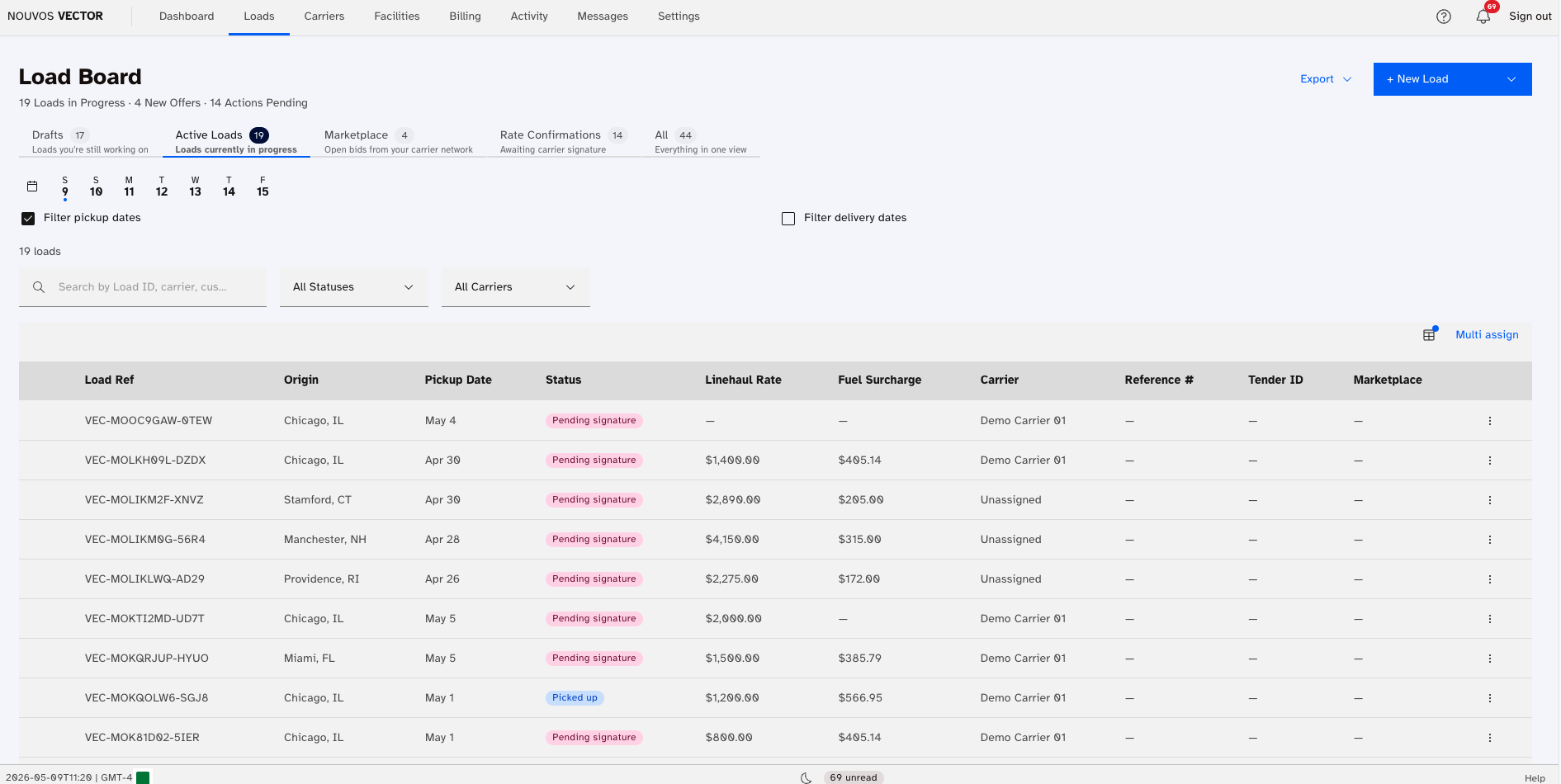Click Providence, RI origin cell
The image size is (1561, 784).
(x=322, y=579)
